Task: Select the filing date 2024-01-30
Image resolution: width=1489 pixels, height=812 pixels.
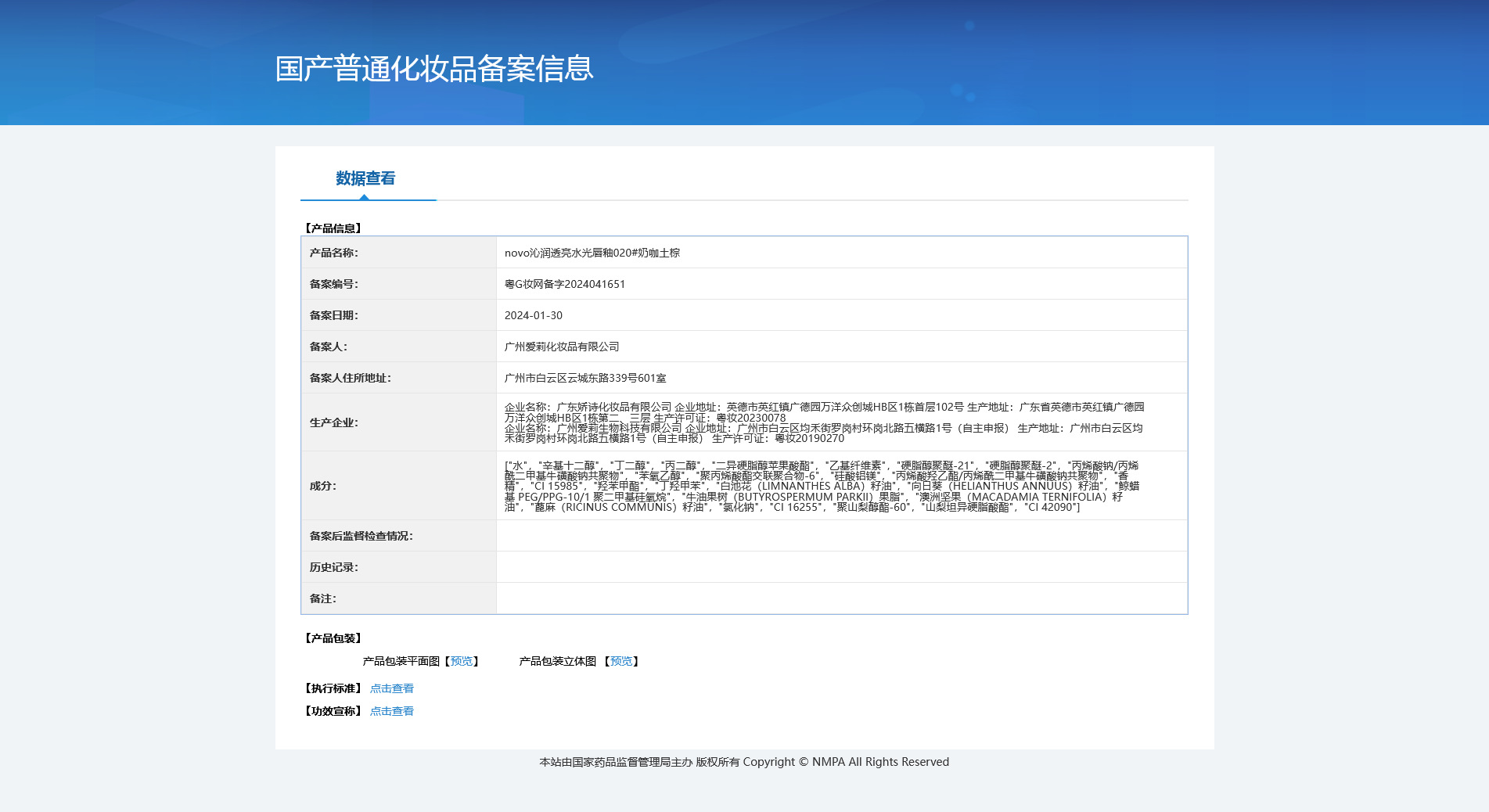Action: (x=534, y=315)
